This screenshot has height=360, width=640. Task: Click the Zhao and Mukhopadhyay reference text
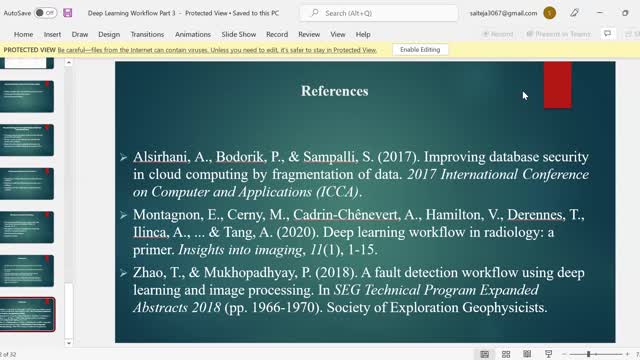[359, 290]
